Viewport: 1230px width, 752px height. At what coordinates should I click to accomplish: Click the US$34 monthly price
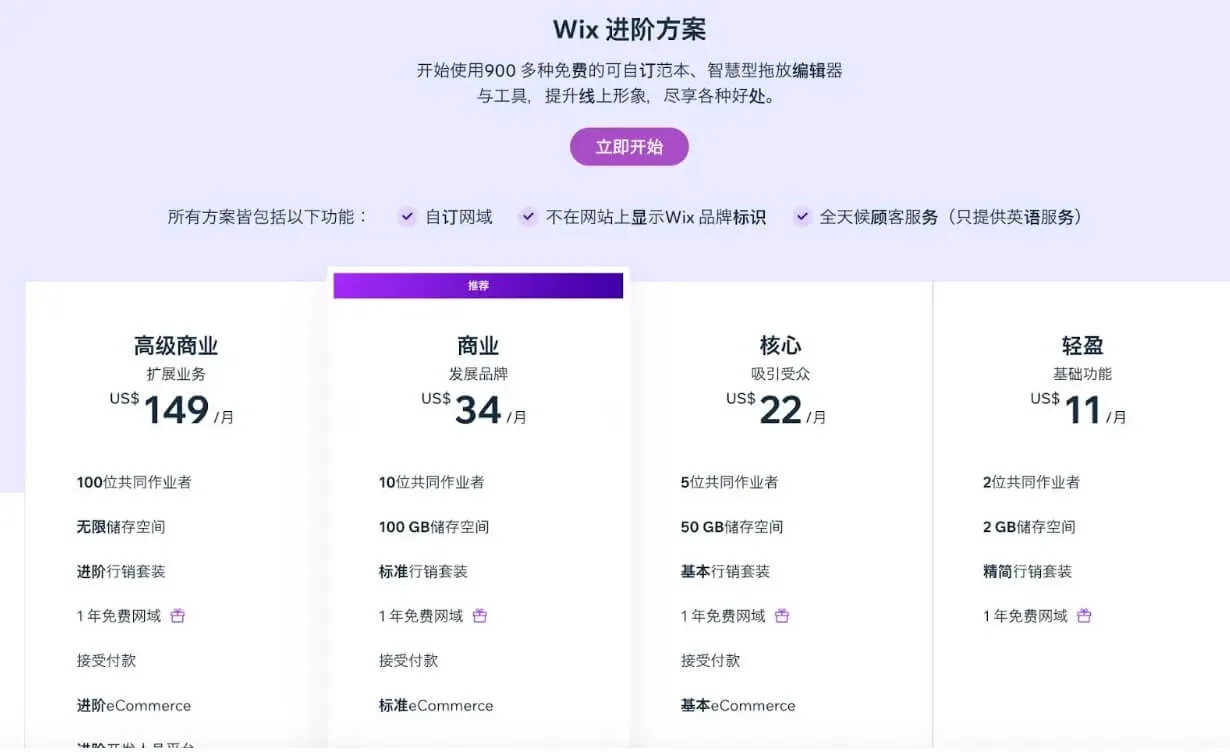pos(474,410)
